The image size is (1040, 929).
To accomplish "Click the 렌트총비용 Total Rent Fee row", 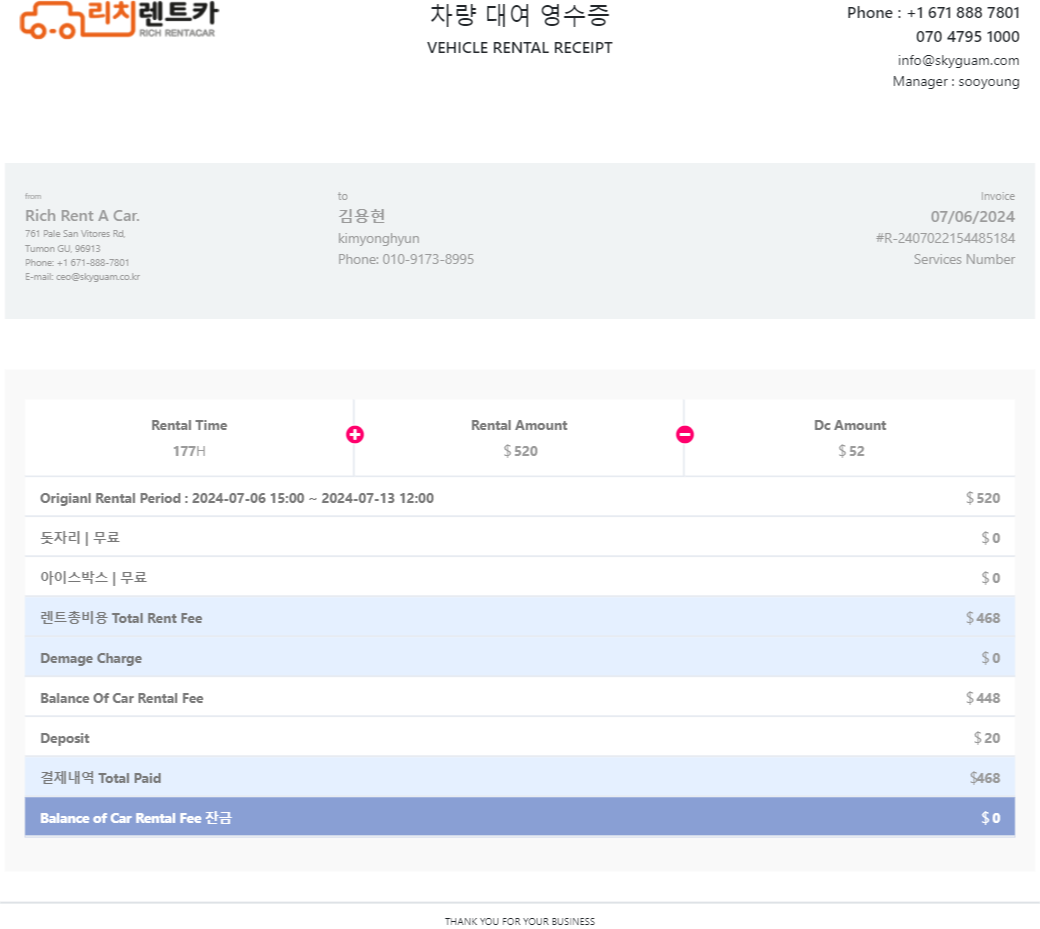I will (x=519, y=618).
